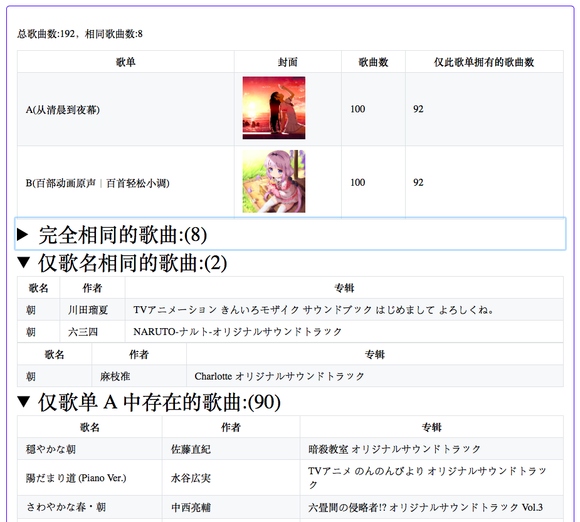Click the 歌单 column header
Screen dimensions: 580x522
click(126, 62)
